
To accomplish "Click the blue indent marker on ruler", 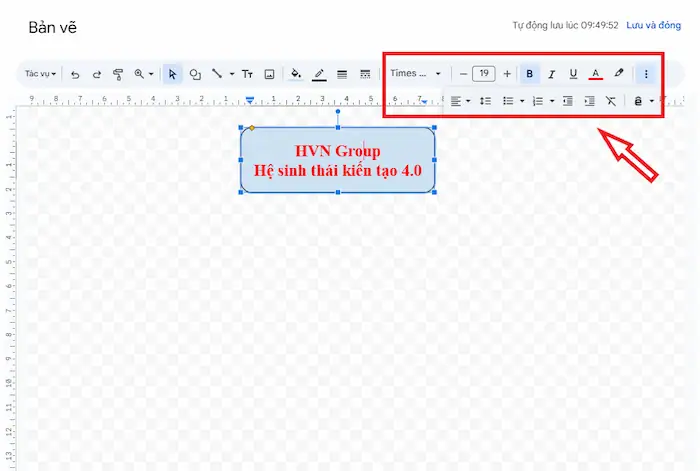I will (250, 100).
